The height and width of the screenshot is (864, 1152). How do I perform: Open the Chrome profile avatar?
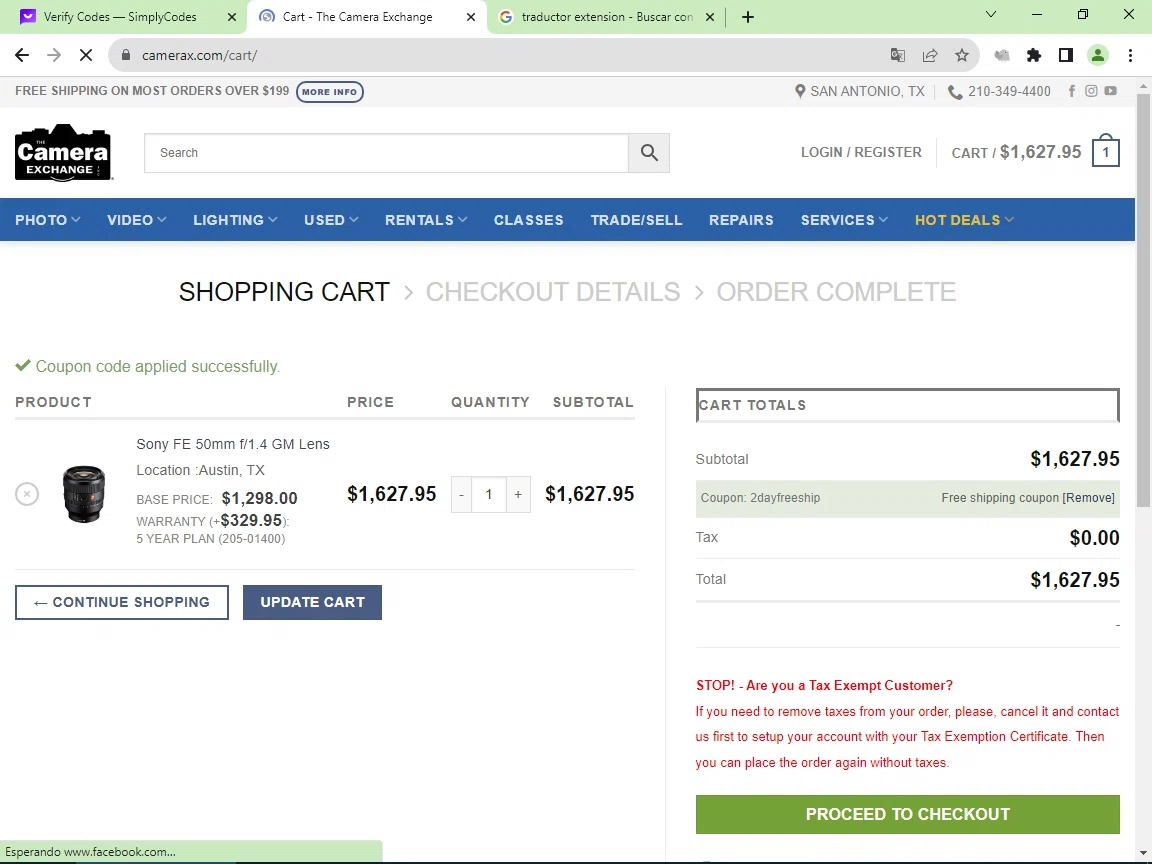1098,55
